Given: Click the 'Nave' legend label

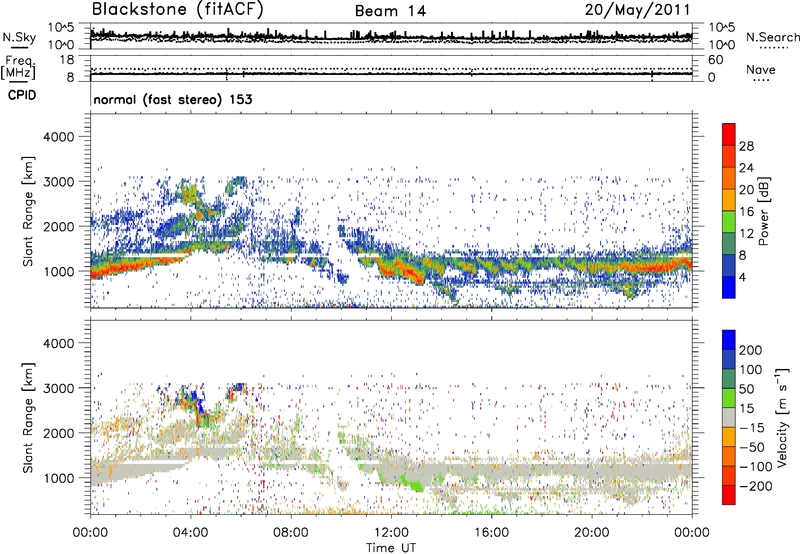Looking at the screenshot, I should click(761, 70).
